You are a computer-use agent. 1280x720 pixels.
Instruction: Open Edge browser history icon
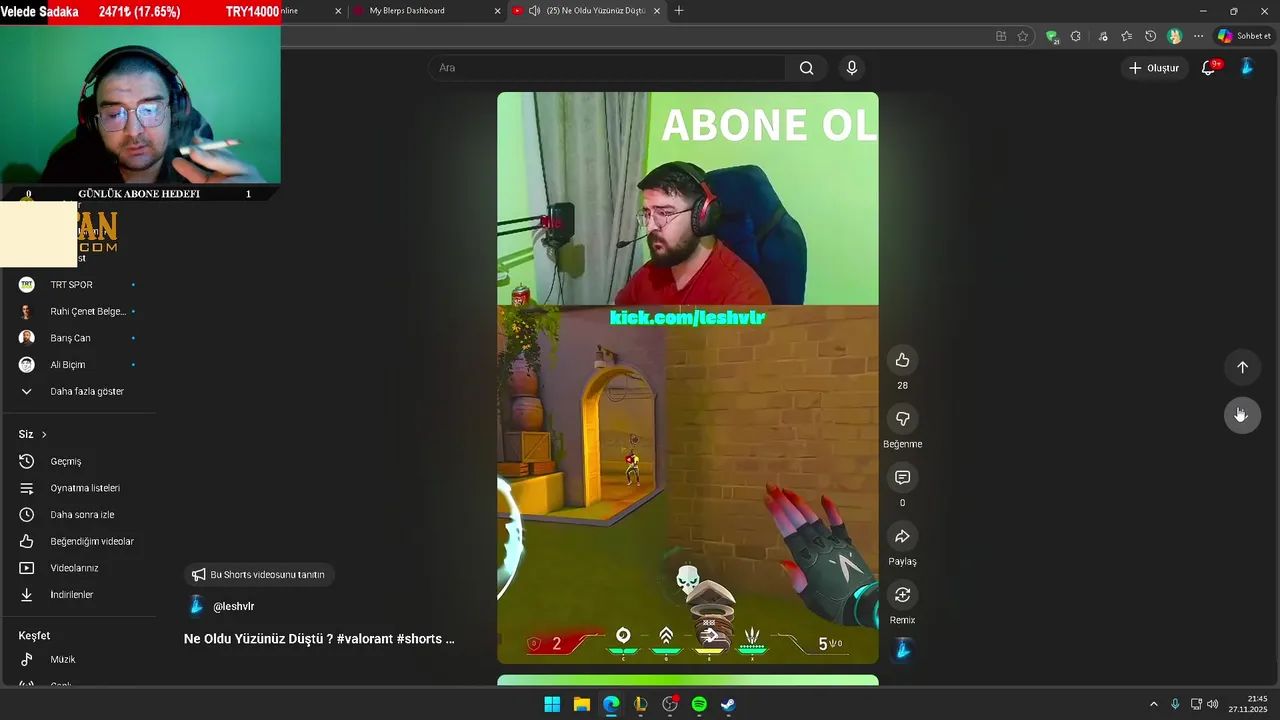(x=1151, y=36)
